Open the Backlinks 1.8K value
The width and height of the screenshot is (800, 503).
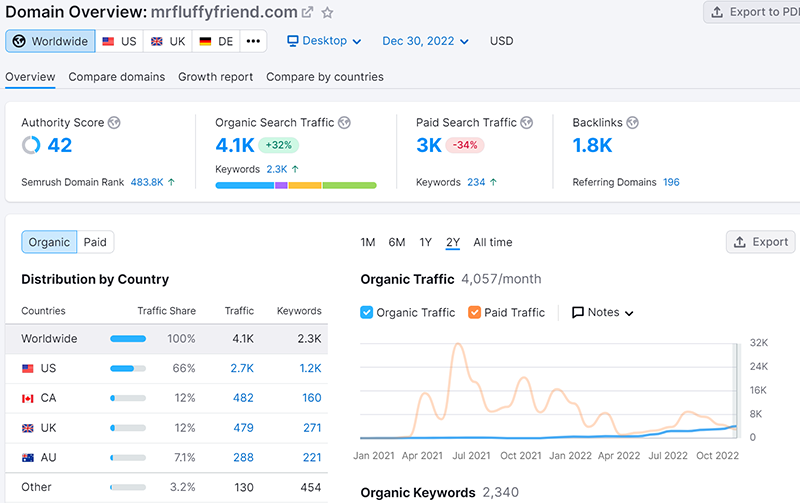point(592,145)
